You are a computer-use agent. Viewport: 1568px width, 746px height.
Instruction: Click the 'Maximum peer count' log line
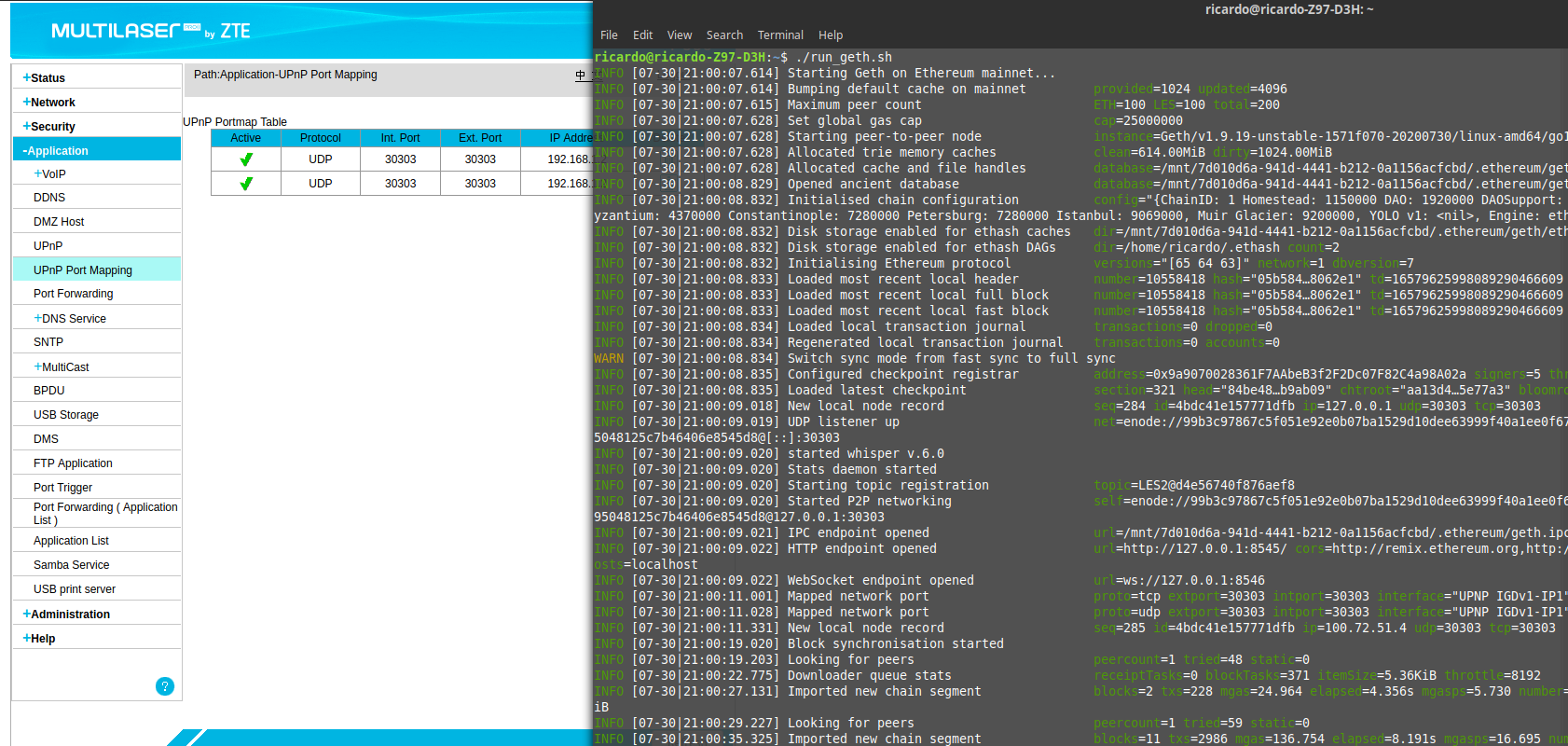tap(854, 104)
